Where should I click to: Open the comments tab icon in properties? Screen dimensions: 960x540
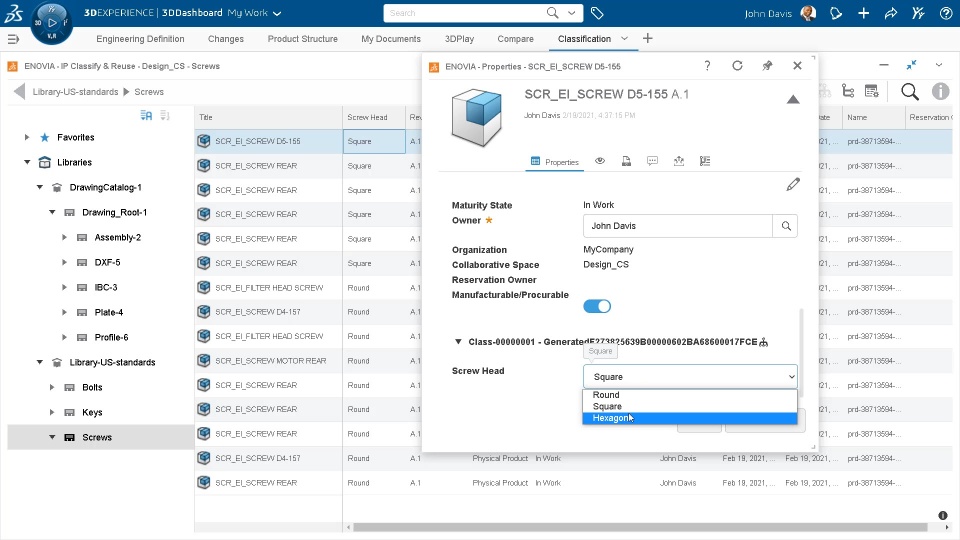(x=652, y=161)
